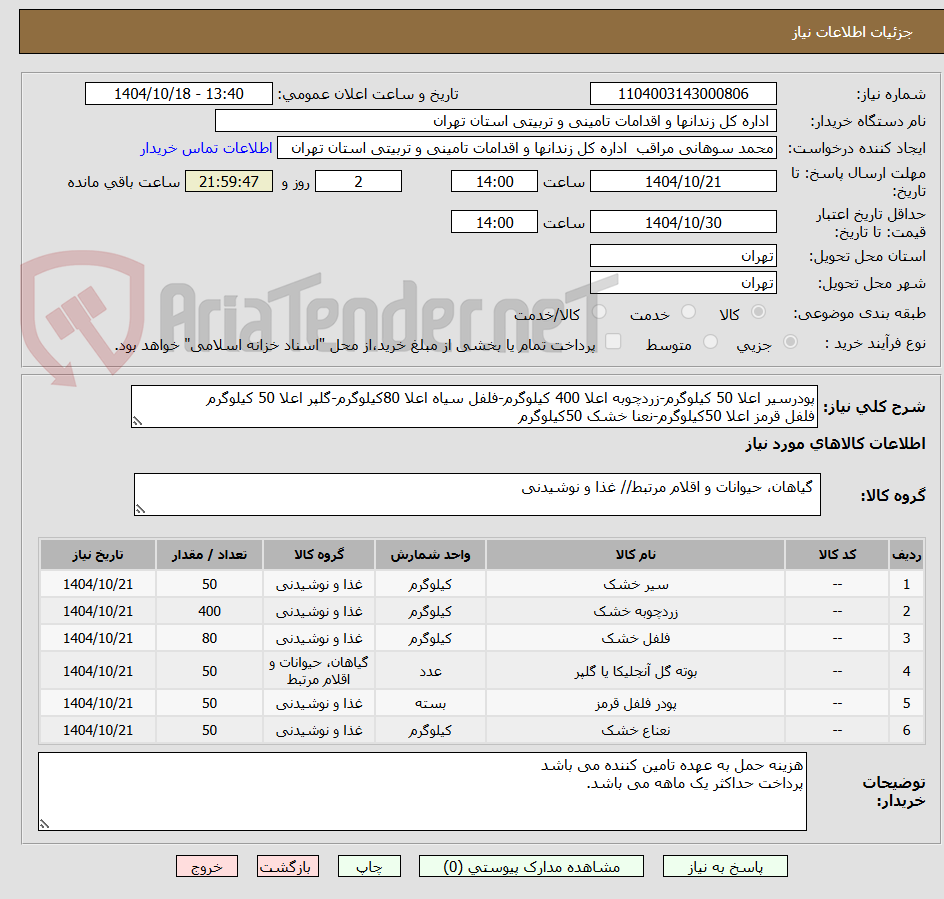Click resize handle of گروه کالا box
This screenshot has height=899, width=944.
140,509
